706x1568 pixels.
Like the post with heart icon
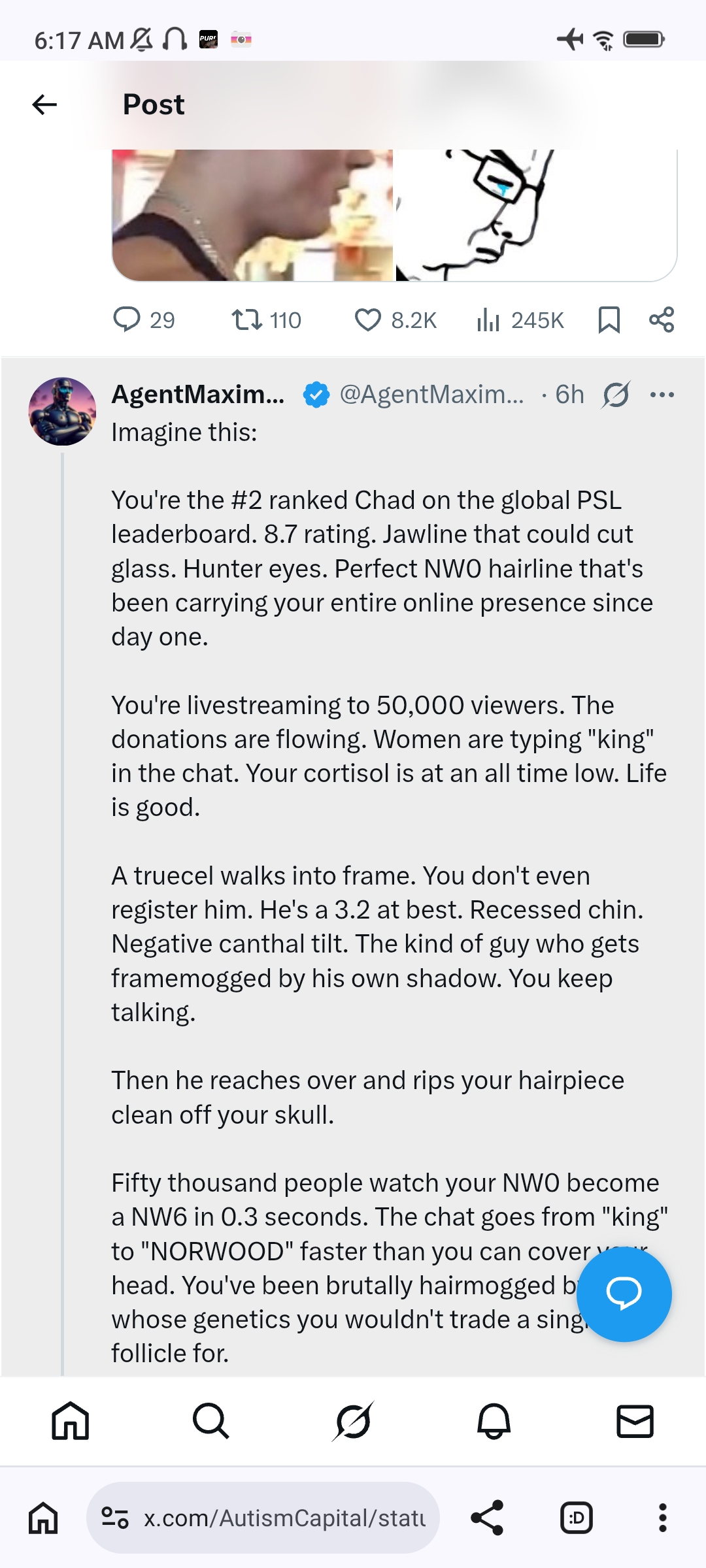(x=367, y=319)
